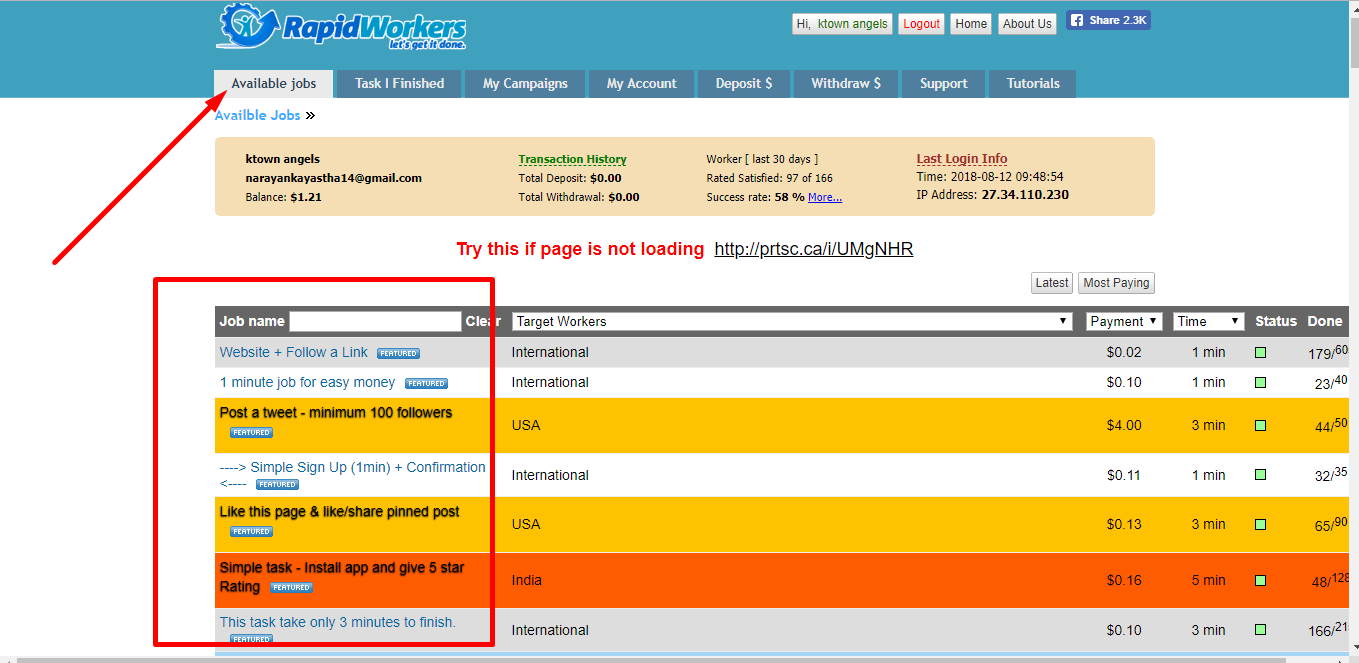This screenshot has height=663, width=1359.
Task: Click the FEATURED badge under 'Post a tweet' job
Action: point(251,432)
